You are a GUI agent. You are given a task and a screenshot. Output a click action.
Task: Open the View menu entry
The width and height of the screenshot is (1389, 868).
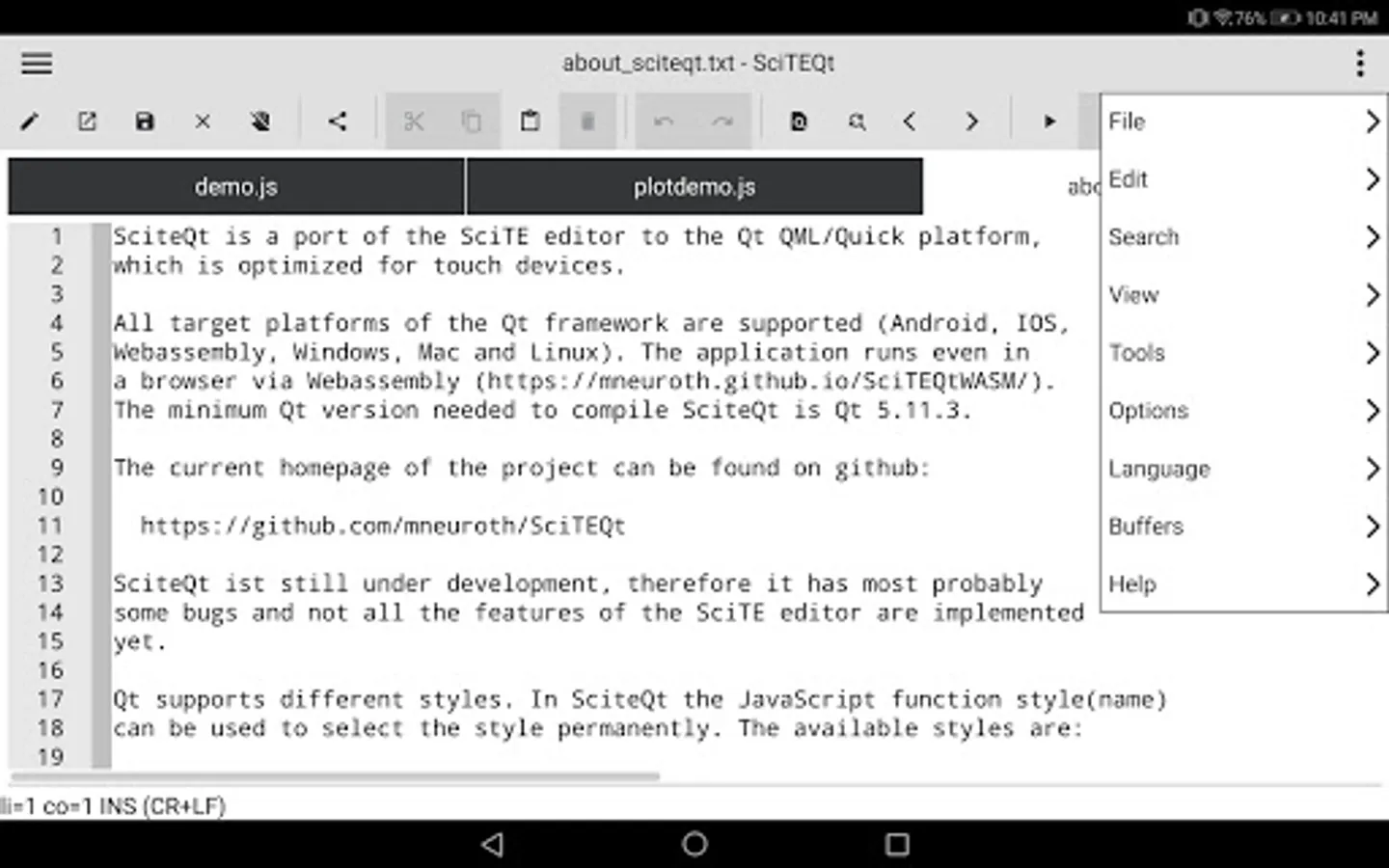(x=1243, y=295)
